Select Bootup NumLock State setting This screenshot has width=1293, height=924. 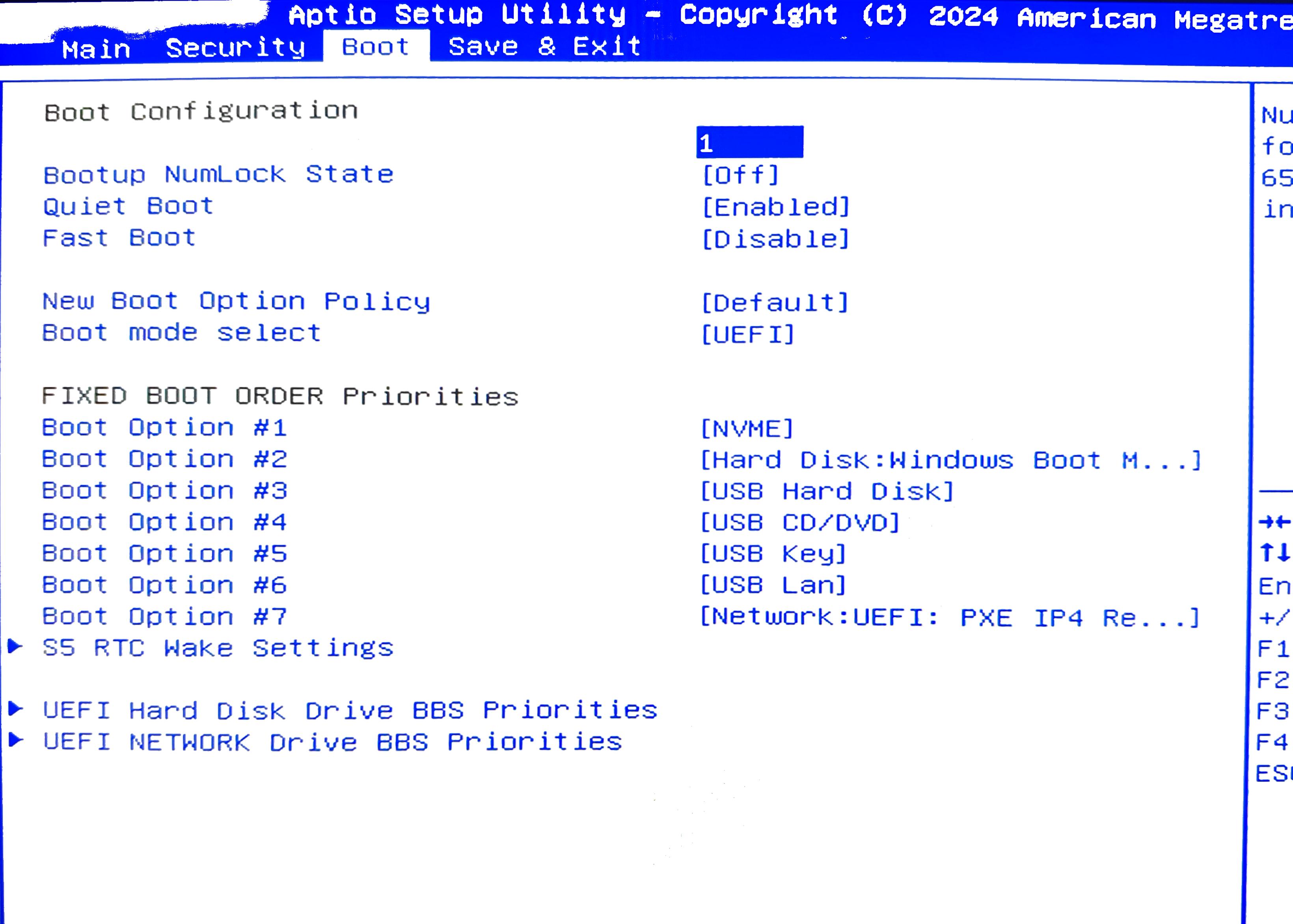click(x=218, y=174)
